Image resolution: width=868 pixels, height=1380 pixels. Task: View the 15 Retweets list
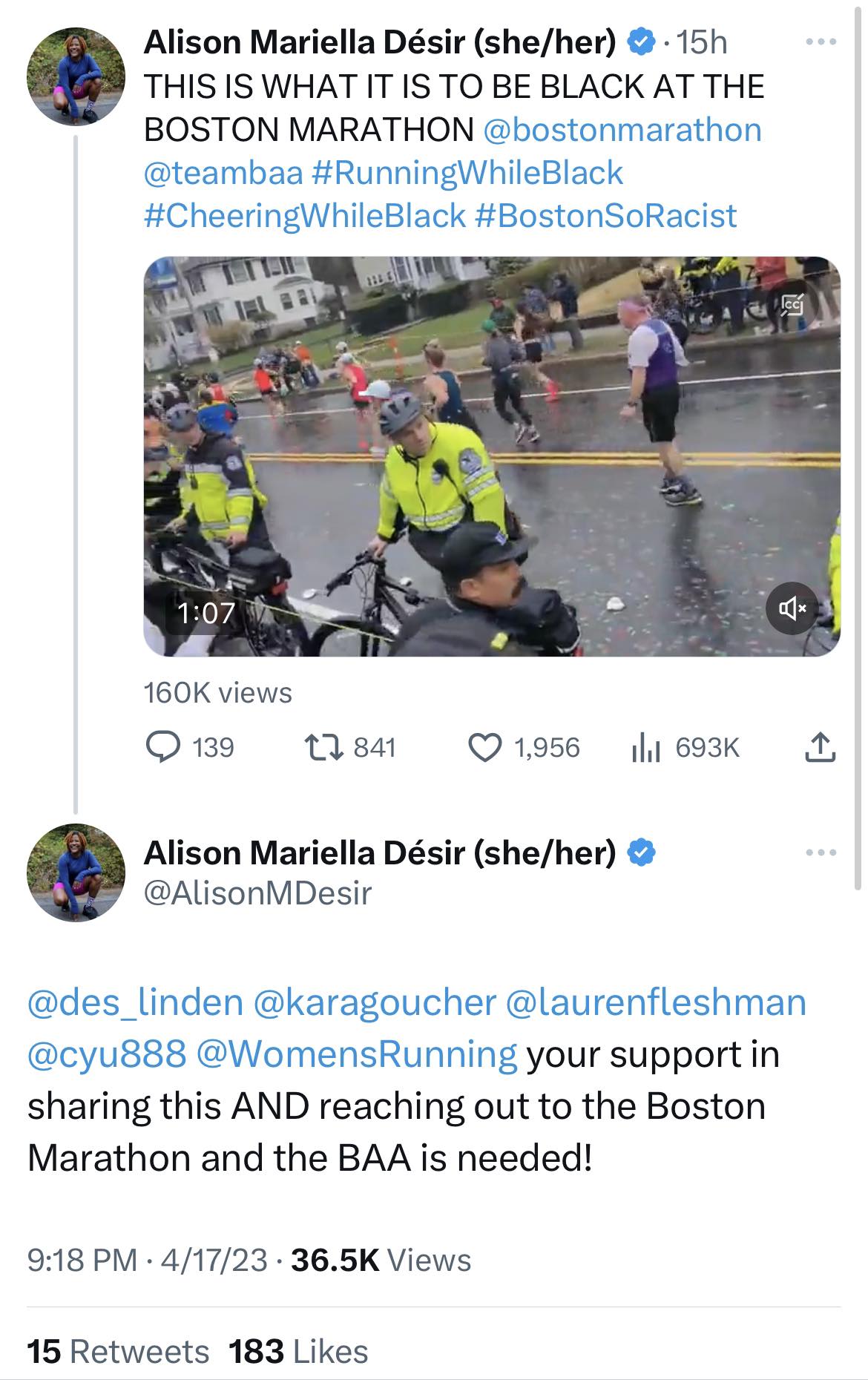pos(119,1351)
